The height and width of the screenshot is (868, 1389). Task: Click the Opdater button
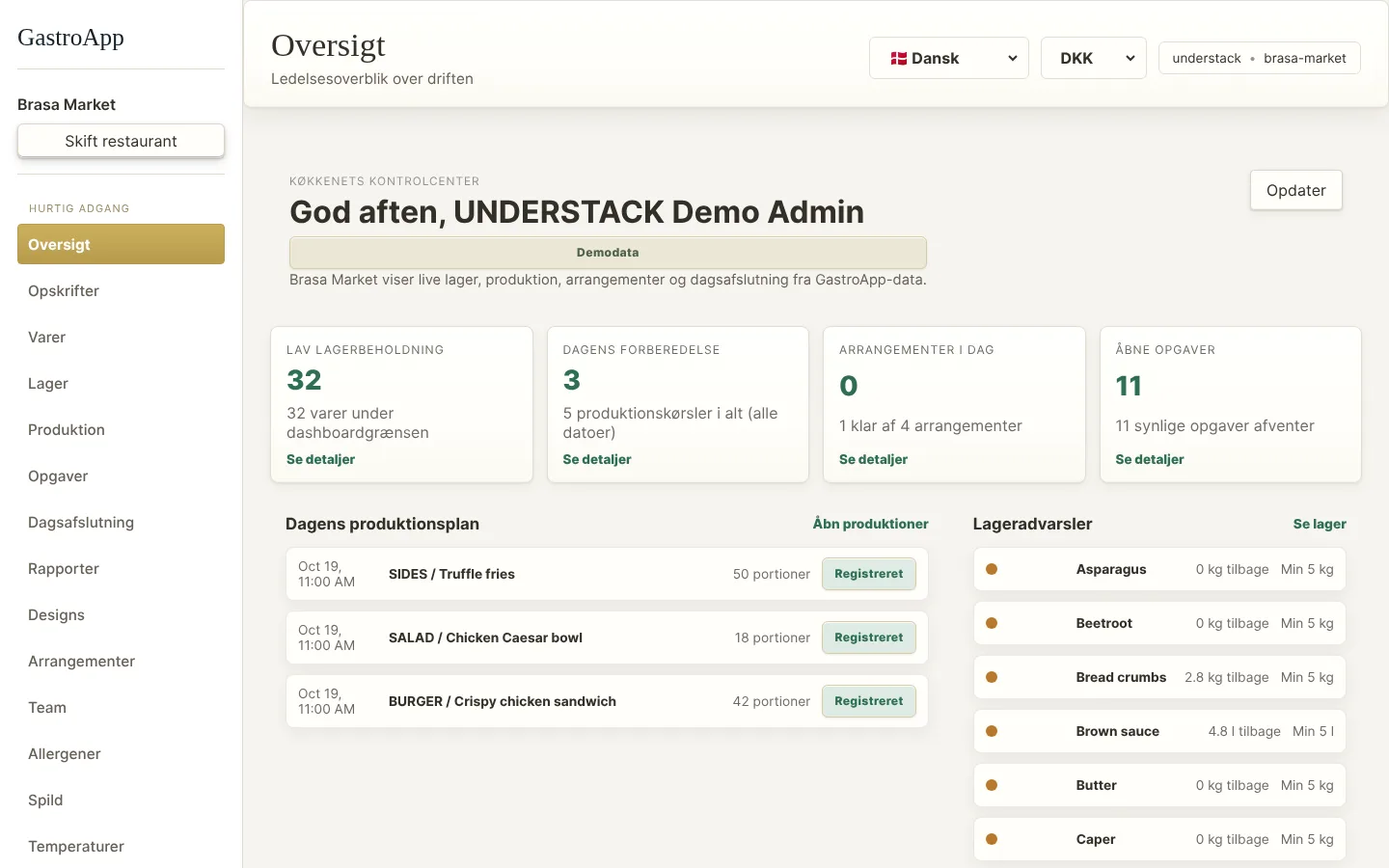[x=1295, y=190]
